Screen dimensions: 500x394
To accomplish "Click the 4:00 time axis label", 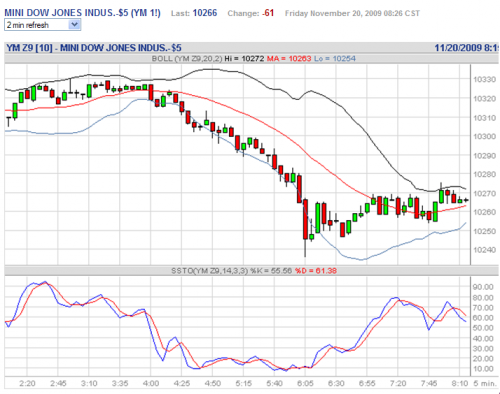I will [x=151, y=383].
